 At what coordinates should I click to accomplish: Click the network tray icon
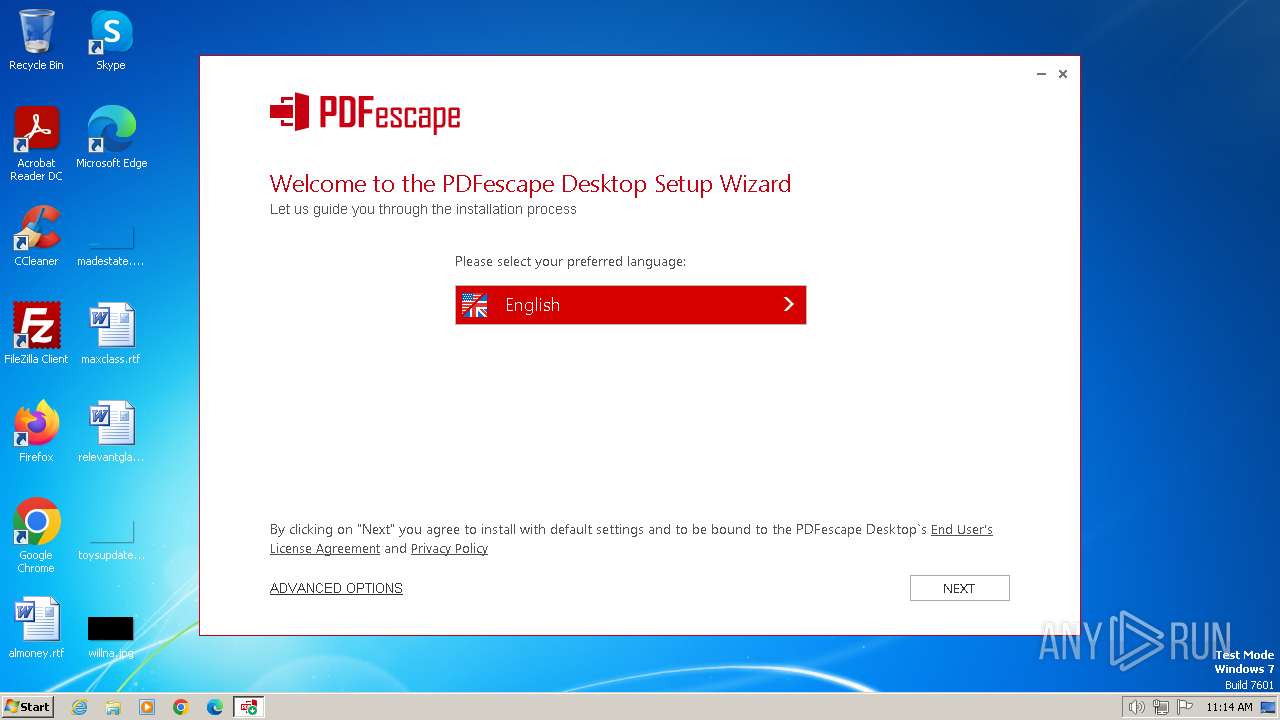pos(1161,707)
